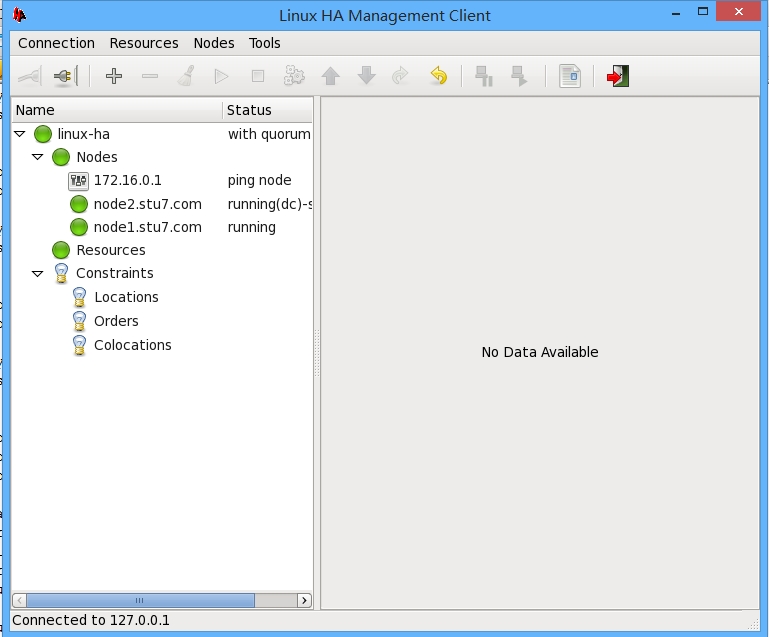Image resolution: width=769 pixels, height=637 pixels.
Task: Collapse the Constraints tree branch
Action: (38, 274)
